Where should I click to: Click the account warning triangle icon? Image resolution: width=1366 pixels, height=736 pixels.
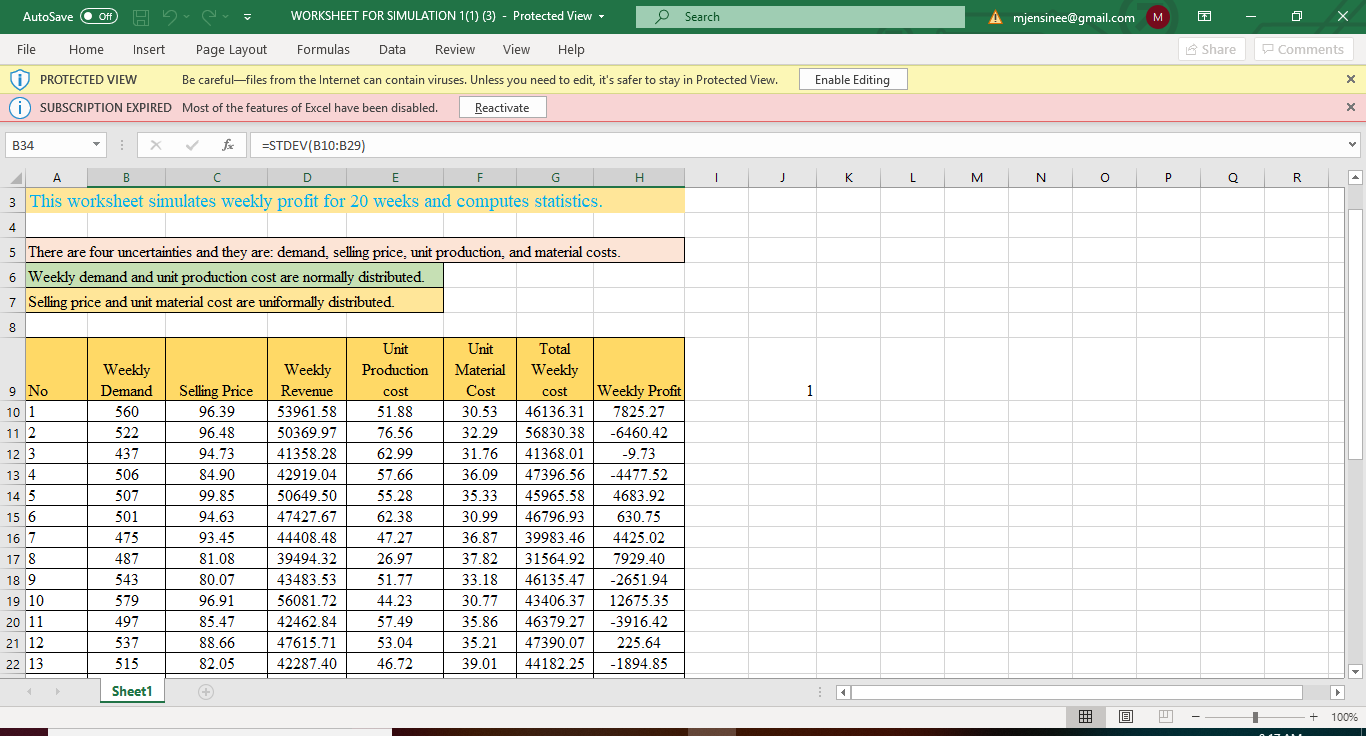click(996, 17)
